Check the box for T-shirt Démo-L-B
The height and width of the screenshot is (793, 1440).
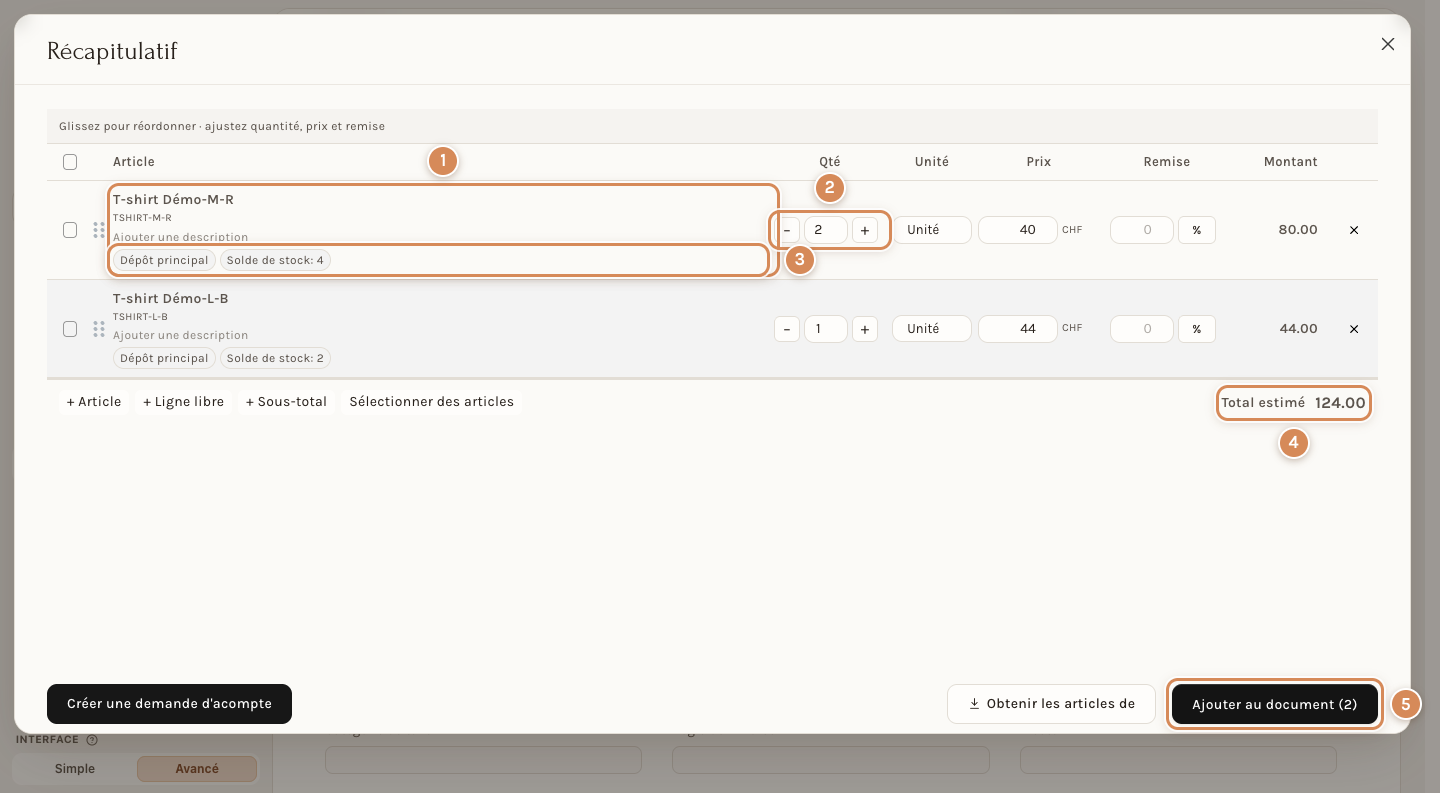click(70, 329)
